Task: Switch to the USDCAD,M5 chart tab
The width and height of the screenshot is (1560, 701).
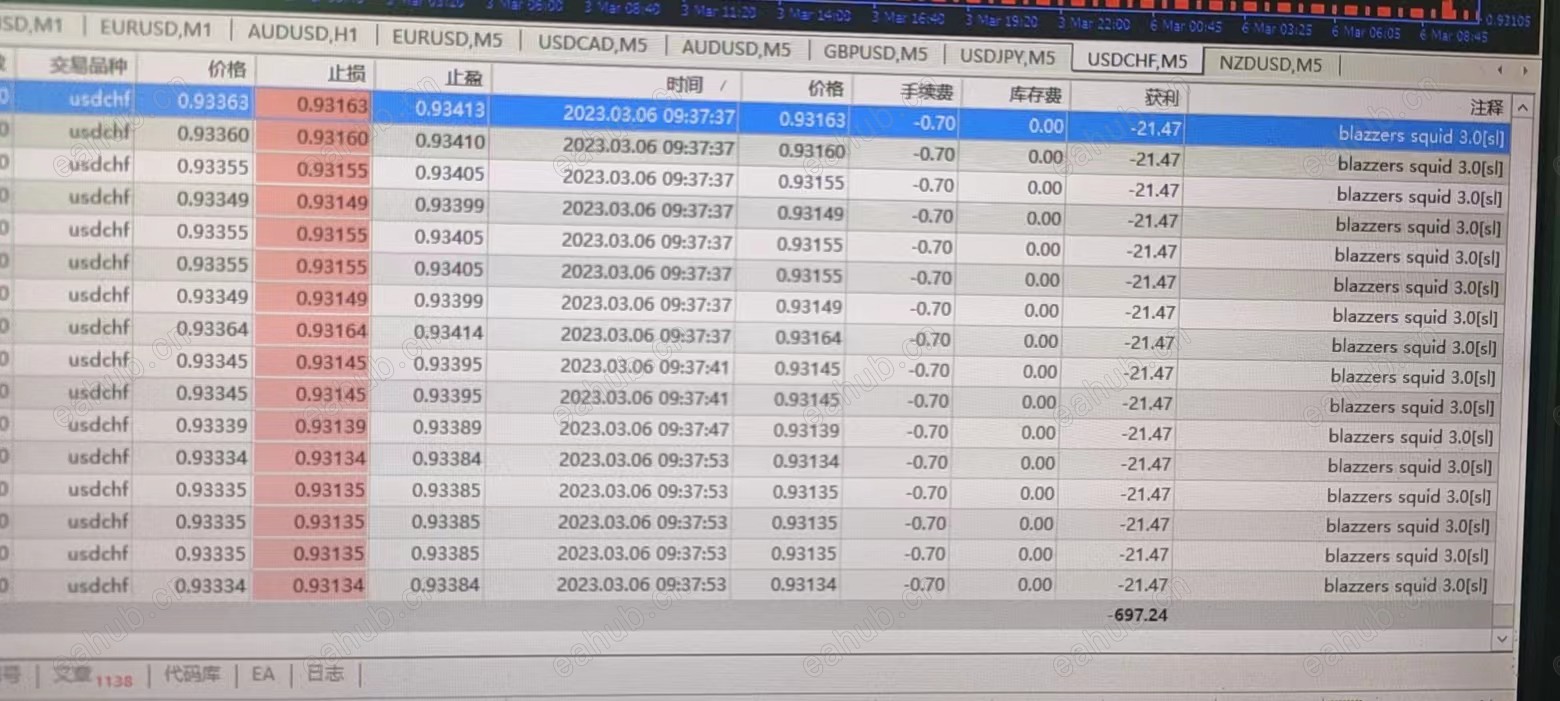Action: click(592, 44)
